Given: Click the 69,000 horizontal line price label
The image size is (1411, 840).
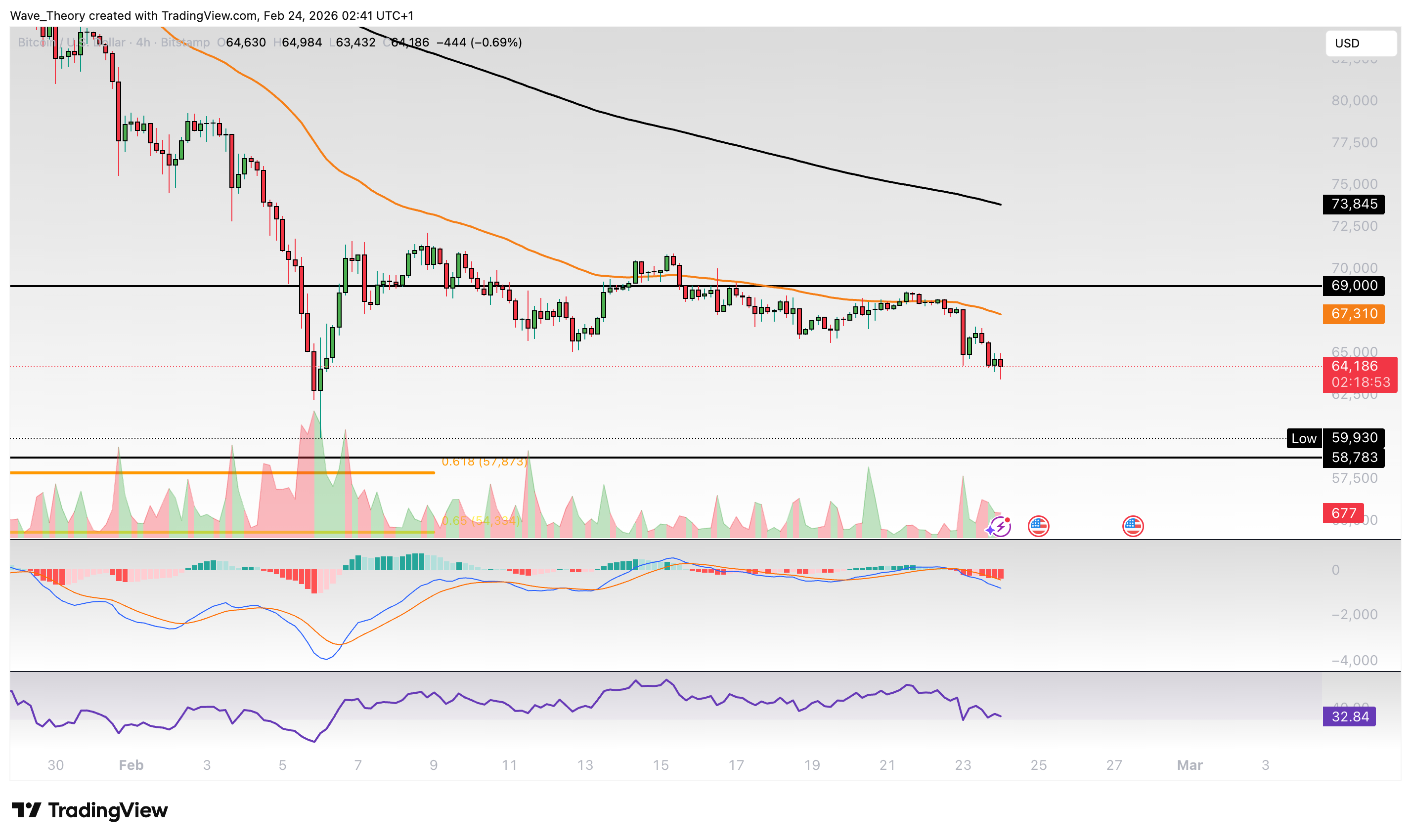Looking at the screenshot, I should click(1353, 285).
